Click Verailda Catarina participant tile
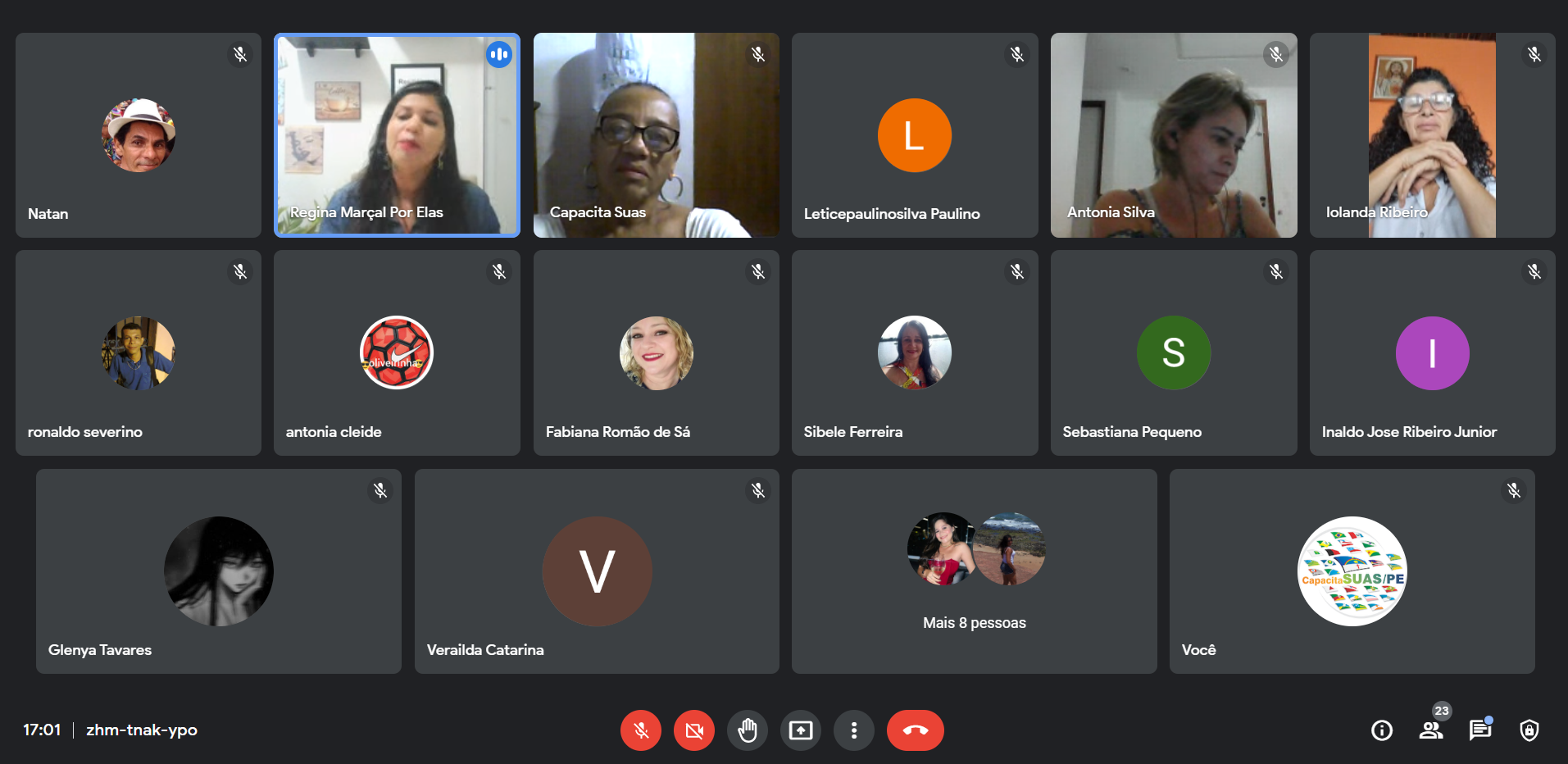 [x=597, y=571]
